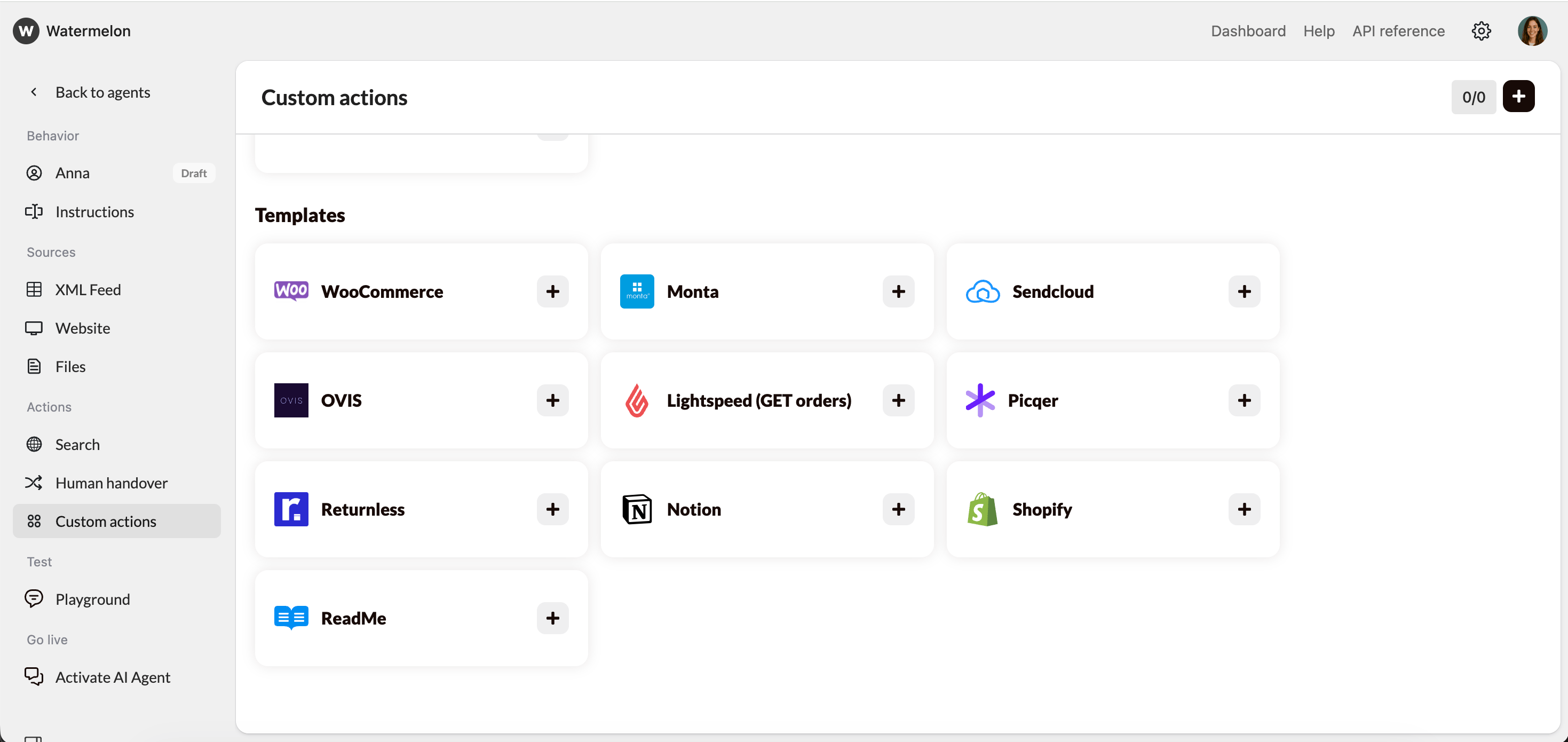The image size is (1568, 742).
Task: Click the Draft status badge
Action: point(194,173)
